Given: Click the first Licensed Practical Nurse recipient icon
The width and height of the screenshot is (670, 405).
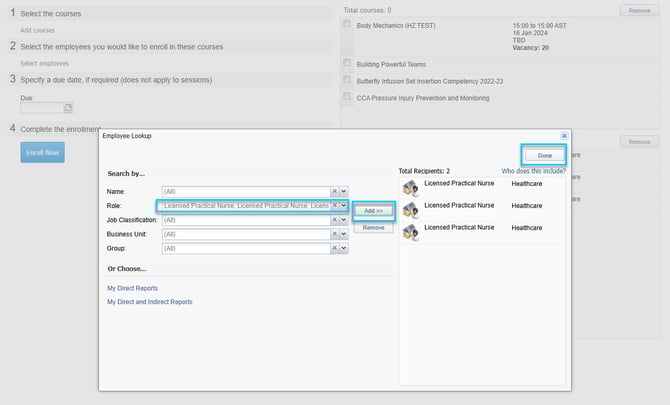Looking at the screenshot, I should pos(409,188).
